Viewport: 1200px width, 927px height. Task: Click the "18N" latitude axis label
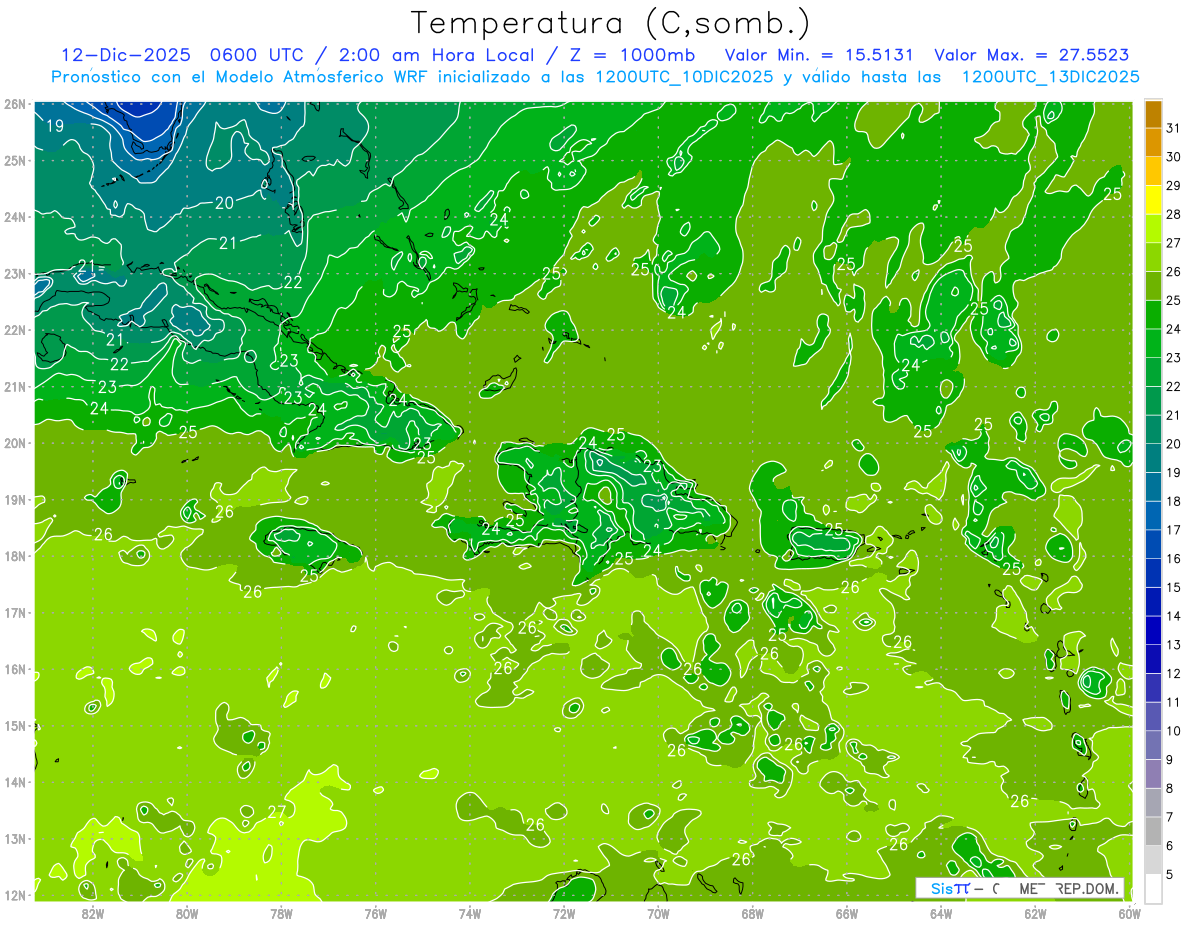point(14,556)
